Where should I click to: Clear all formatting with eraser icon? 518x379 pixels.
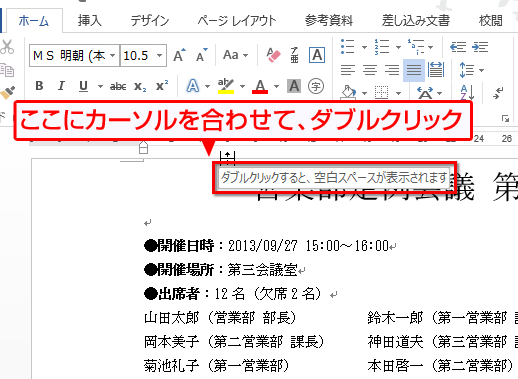pyautogui.click(x=273, y=55)
